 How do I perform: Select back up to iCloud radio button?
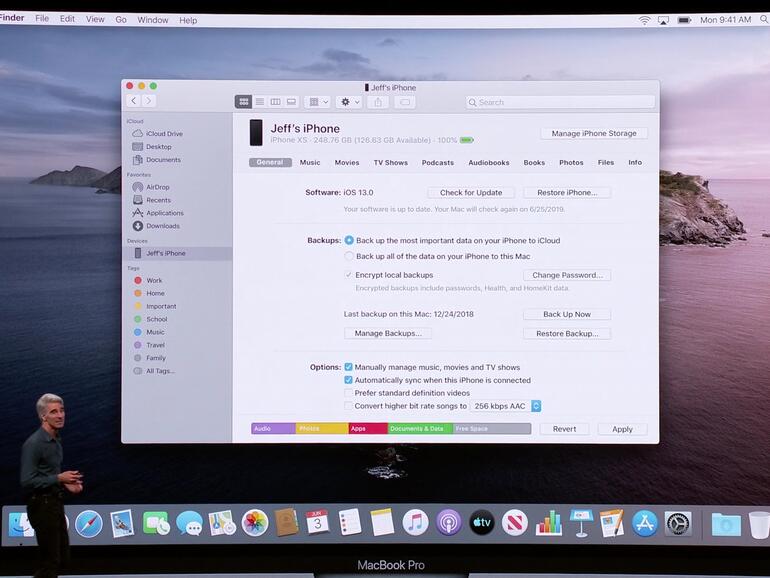point(349,240)
